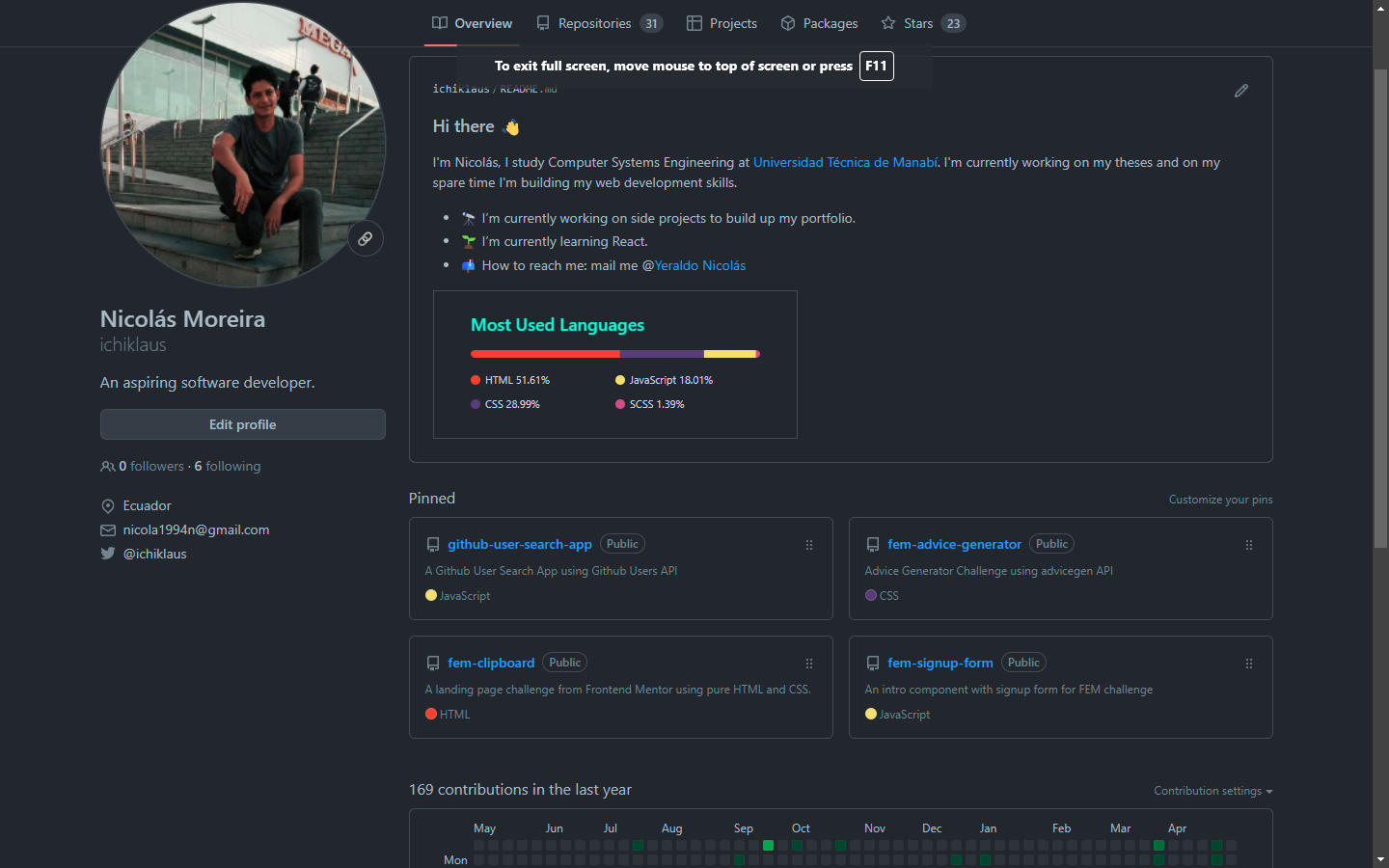Click the red HTML language bar segment
The width and height of the screenshot is (1389, 868).
[x=545, y=354]
